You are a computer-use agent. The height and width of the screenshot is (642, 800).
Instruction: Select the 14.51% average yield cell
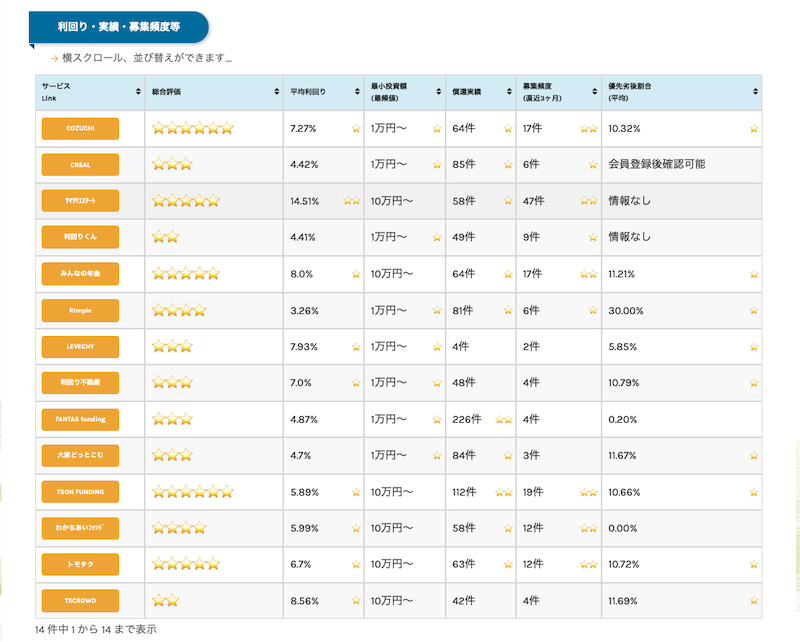323,201
